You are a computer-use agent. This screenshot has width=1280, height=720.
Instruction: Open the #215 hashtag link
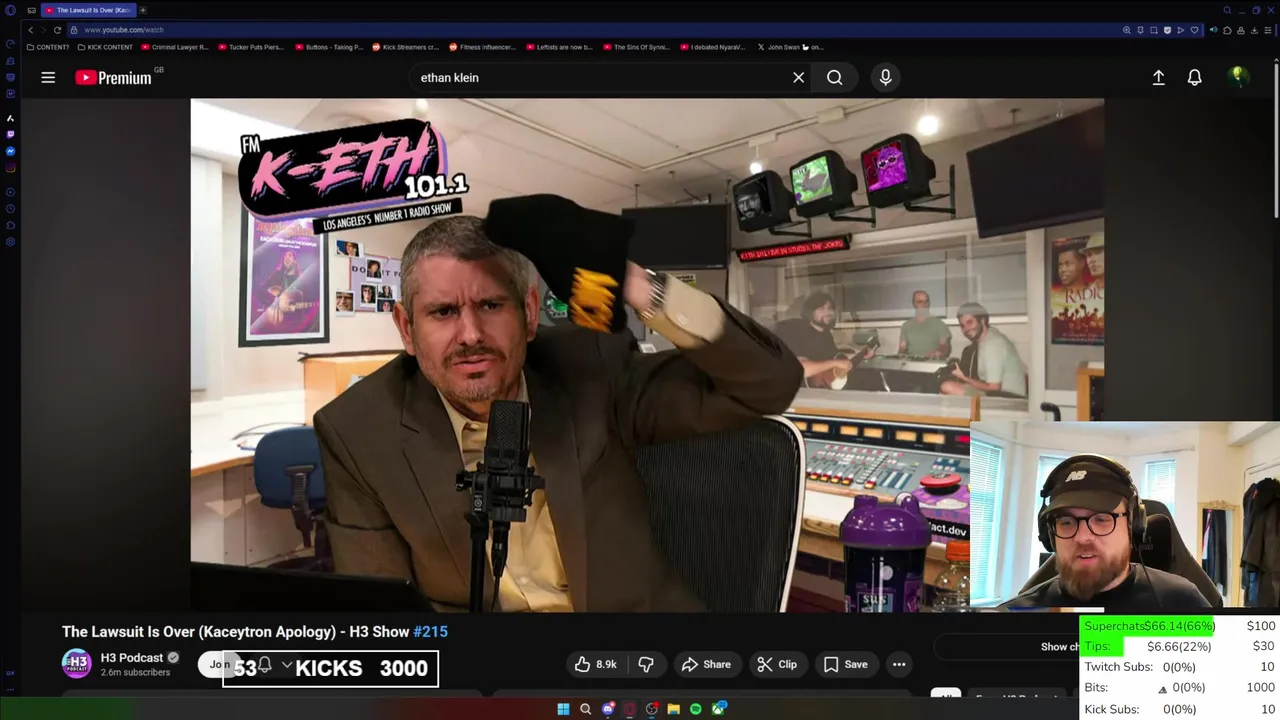(x=431, y=632)
